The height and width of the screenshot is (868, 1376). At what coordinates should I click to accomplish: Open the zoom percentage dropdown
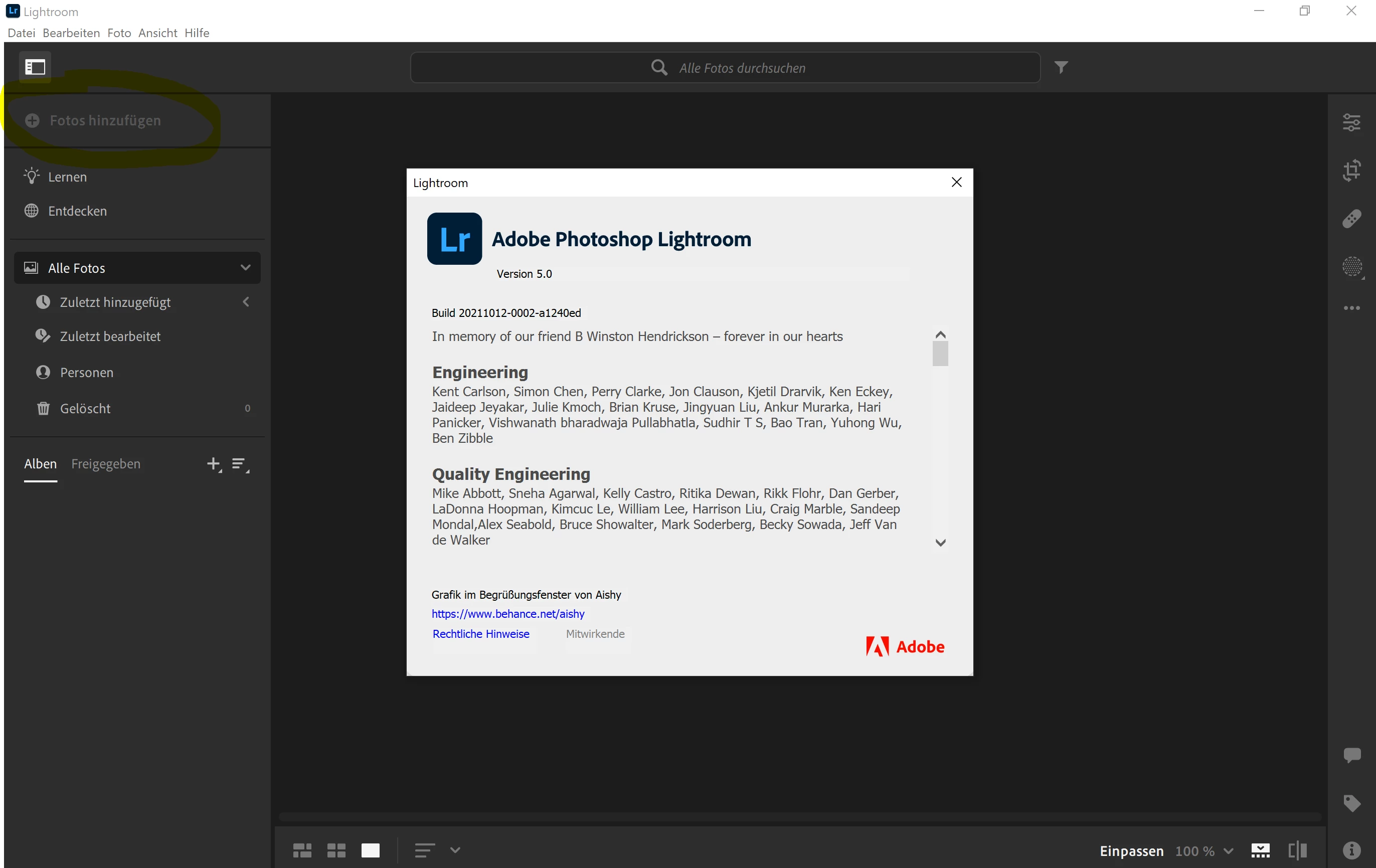(1228, 851)
